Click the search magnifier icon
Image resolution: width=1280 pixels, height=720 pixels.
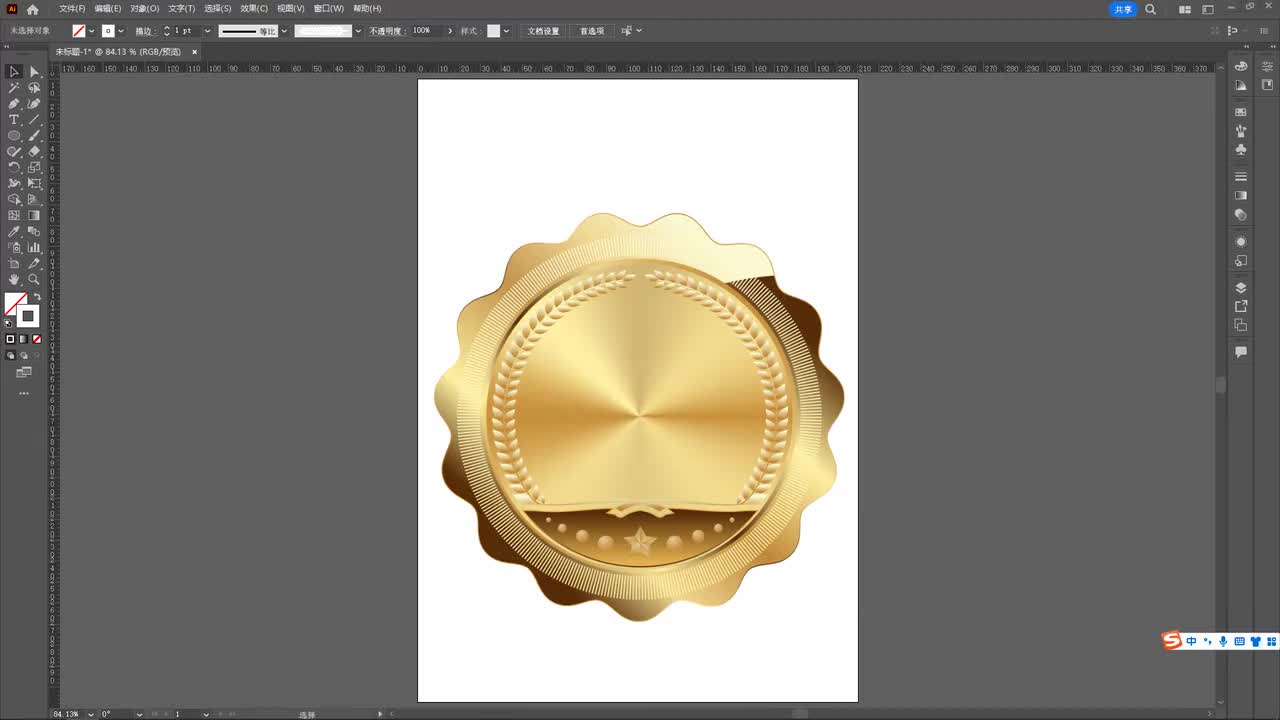coord(1150,9)
